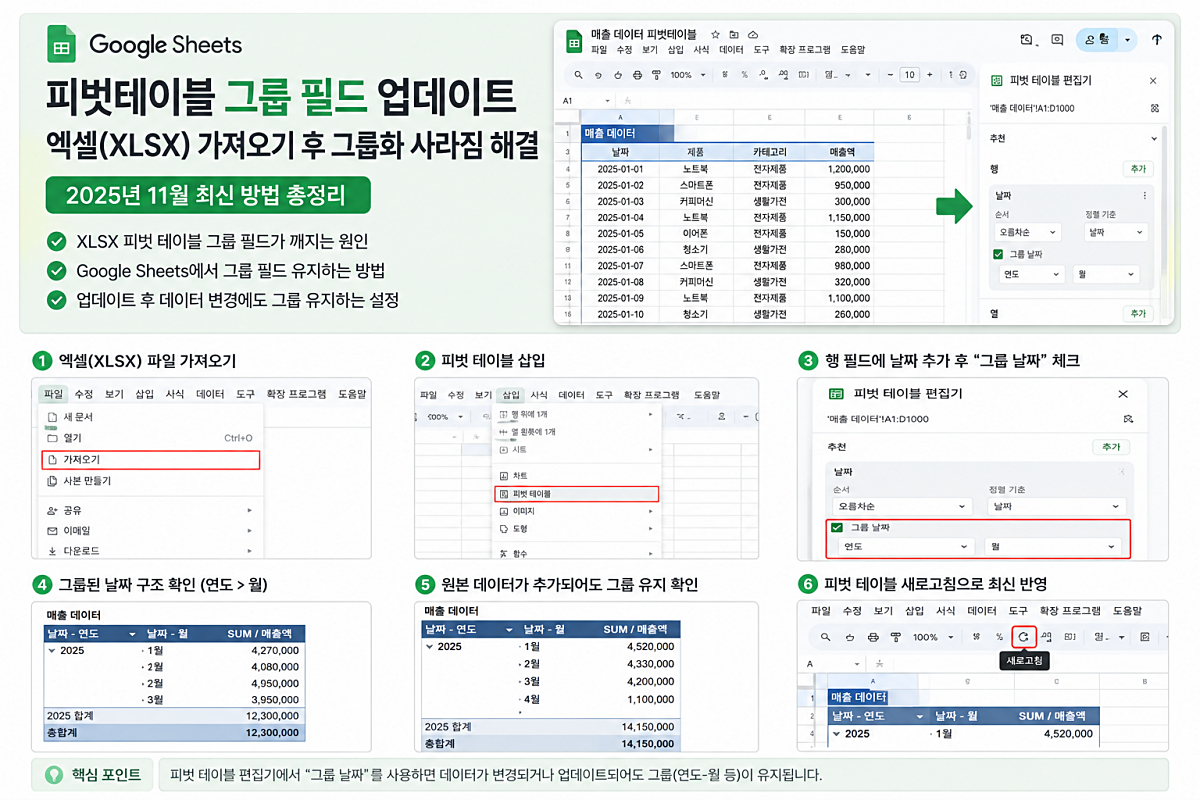Open the 월 dropdown in the top editor

tap(1106, 274)
